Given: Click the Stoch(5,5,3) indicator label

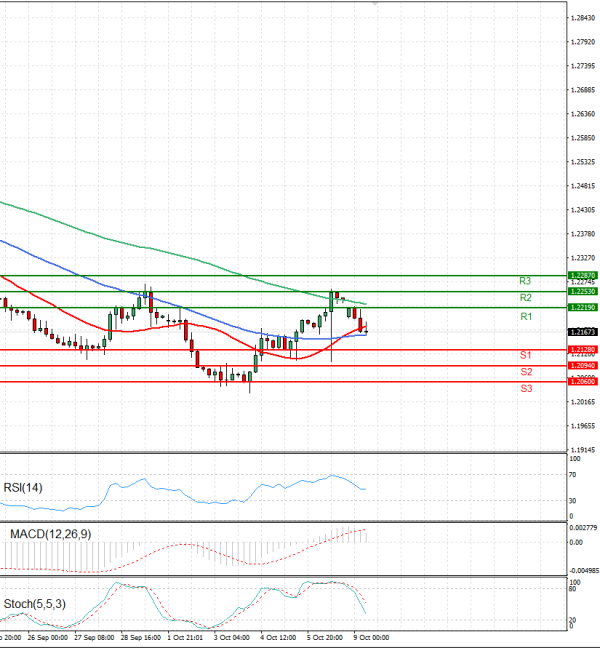Looking at the screenshot, I should pos(34,604).
